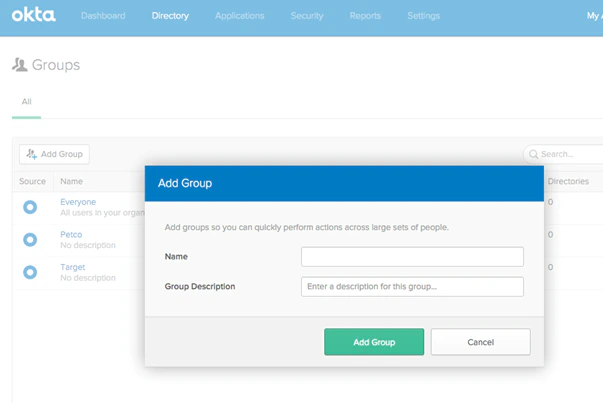Cancel the Add Group dialog
Image resolution: width=603 pixels, height=403 pixels.
481,342
